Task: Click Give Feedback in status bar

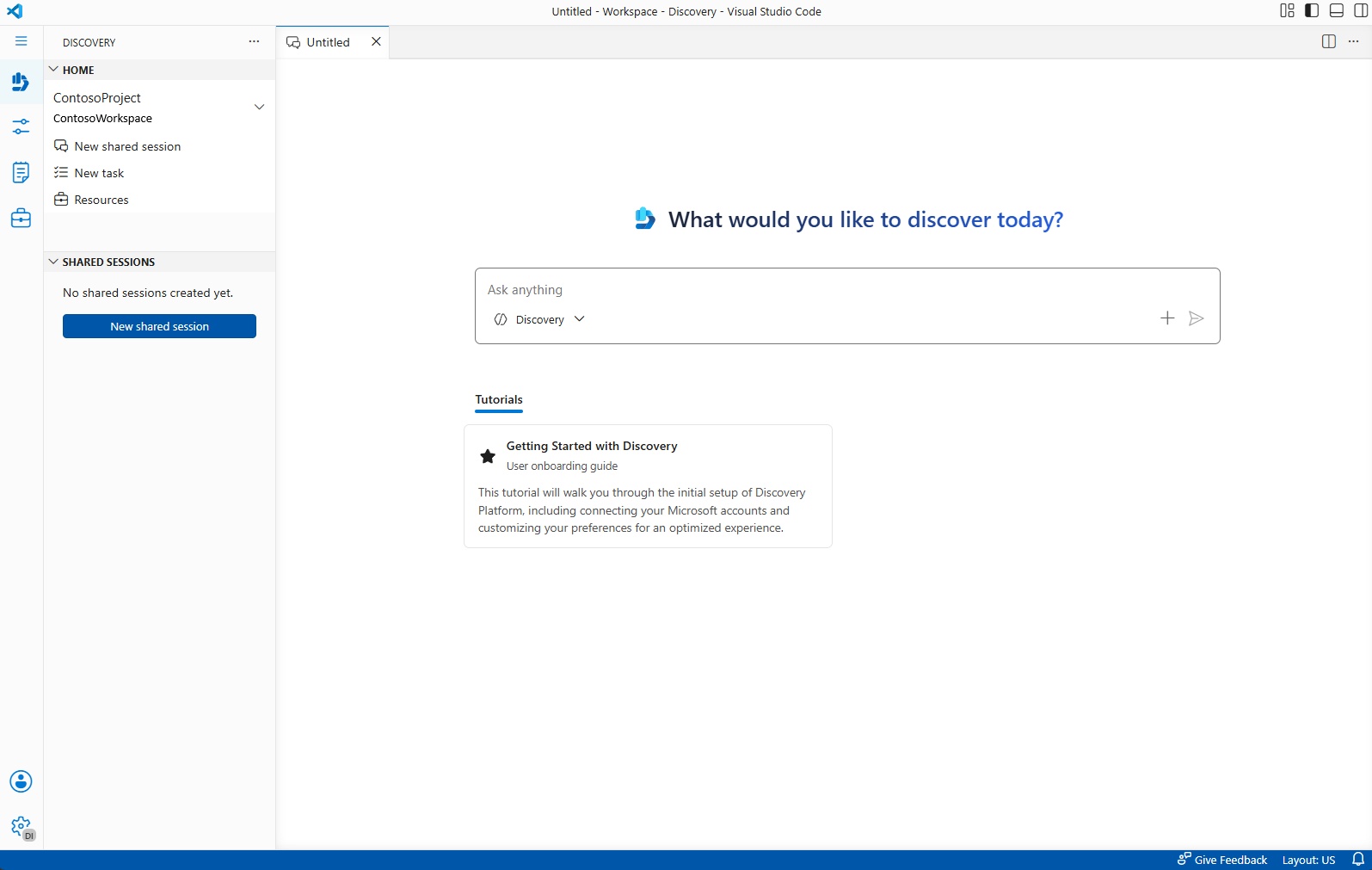Action: (x=1222, y=860)
